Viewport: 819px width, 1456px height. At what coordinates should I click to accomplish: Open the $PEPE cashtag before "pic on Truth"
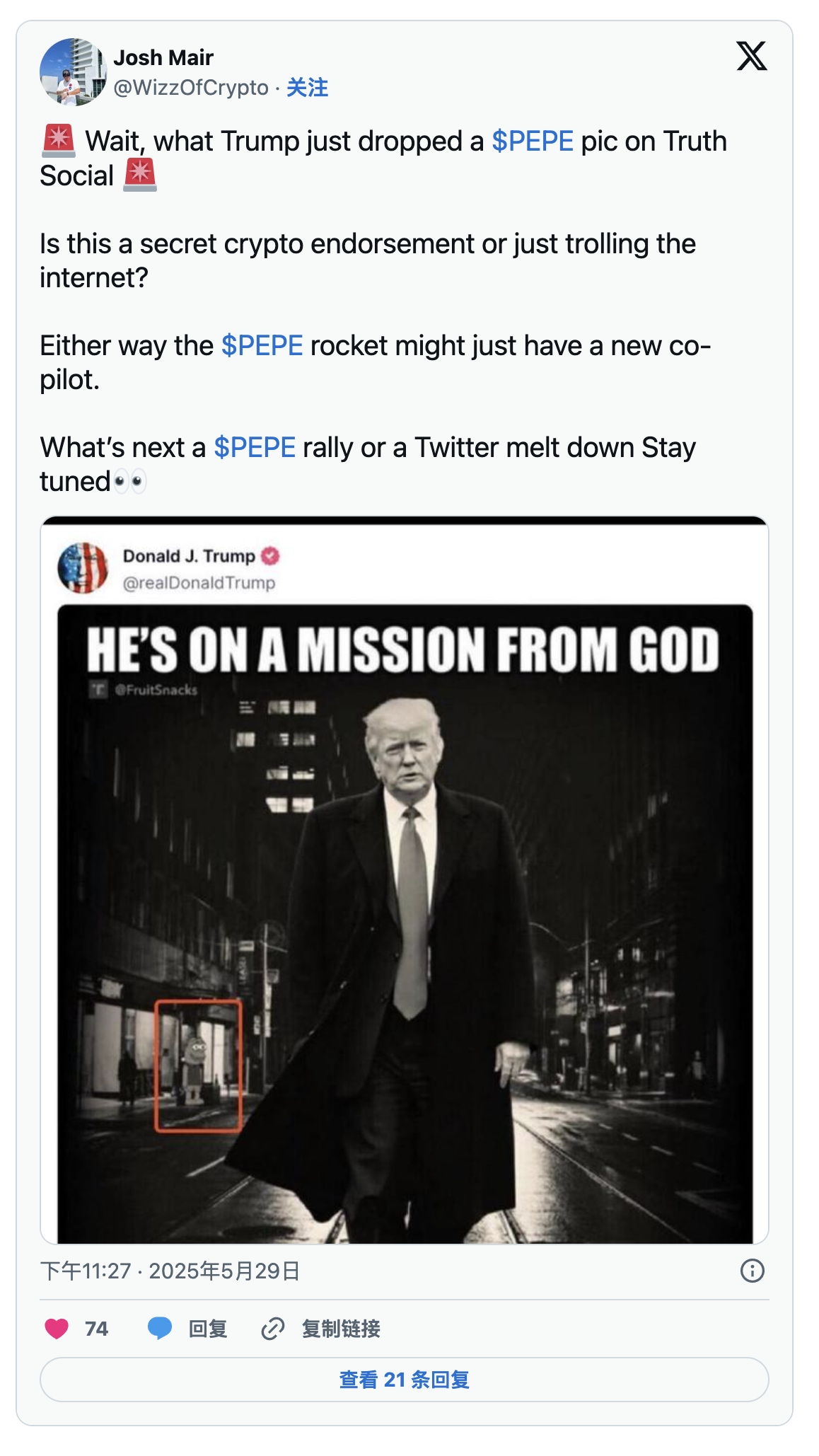point(532,141)
